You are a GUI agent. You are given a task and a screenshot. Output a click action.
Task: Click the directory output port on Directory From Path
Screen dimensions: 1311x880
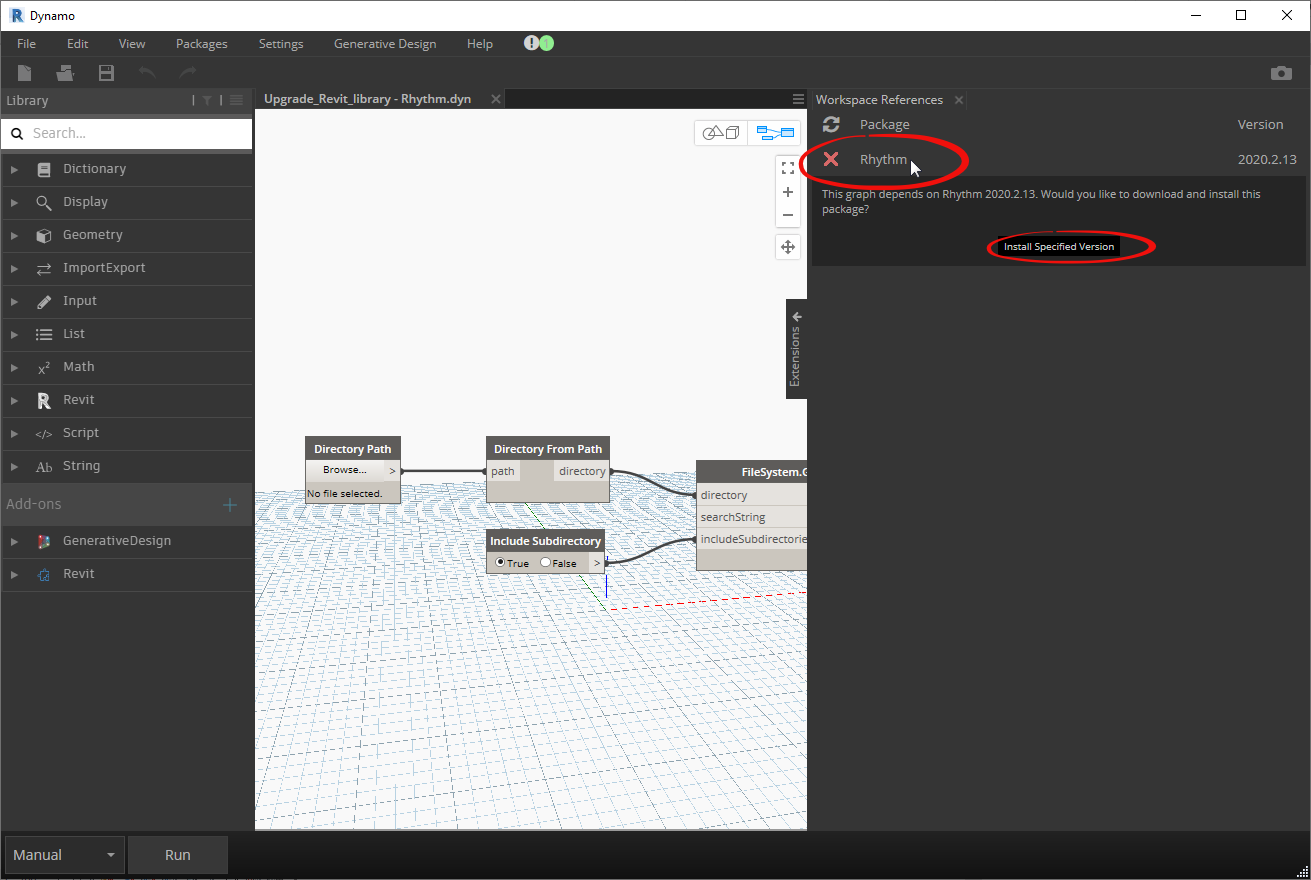(582, 471)
